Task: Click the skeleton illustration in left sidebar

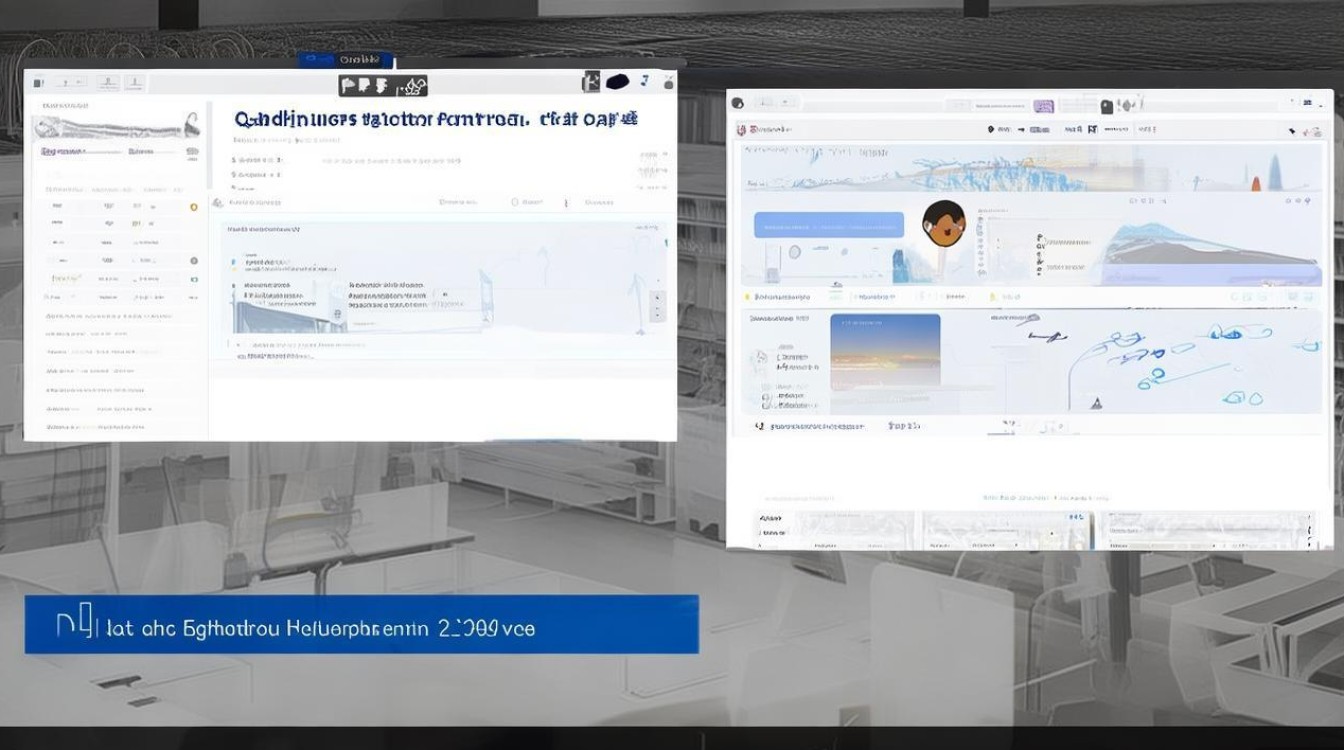Action: [116, 126]
